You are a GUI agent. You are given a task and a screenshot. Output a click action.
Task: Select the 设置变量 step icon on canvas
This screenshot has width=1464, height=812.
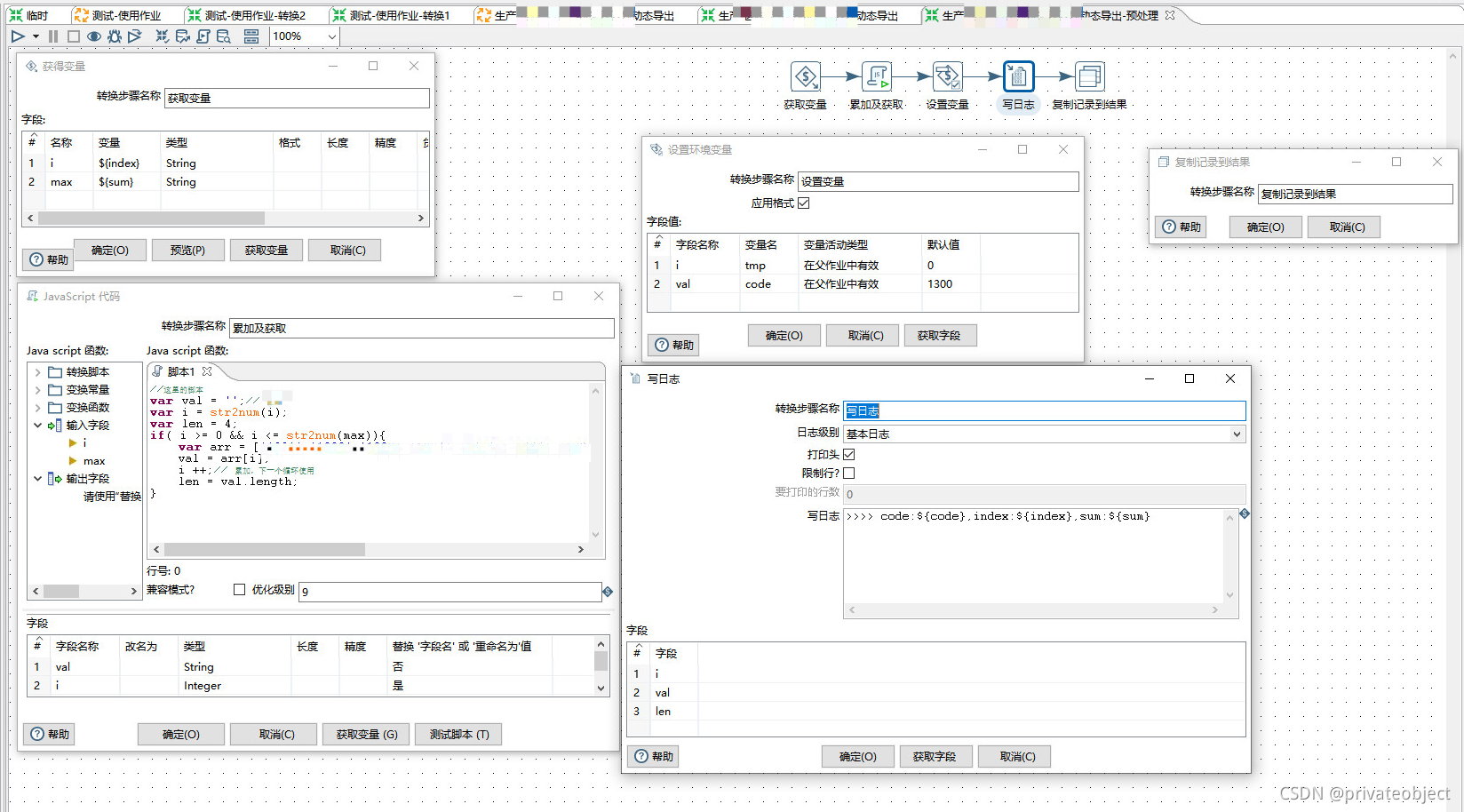pos(948,76)
